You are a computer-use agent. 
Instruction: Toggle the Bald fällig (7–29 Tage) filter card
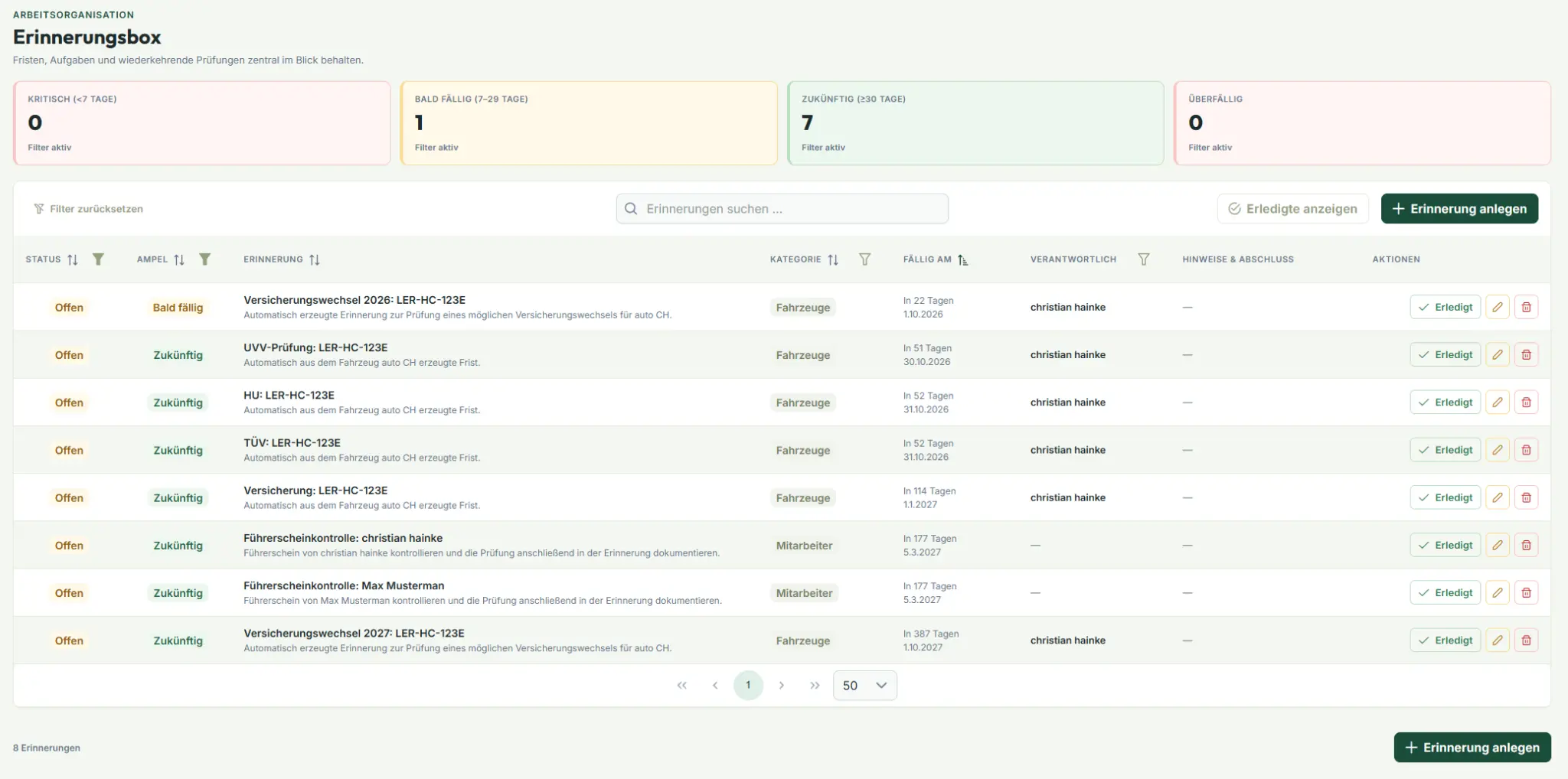[589, 123]
